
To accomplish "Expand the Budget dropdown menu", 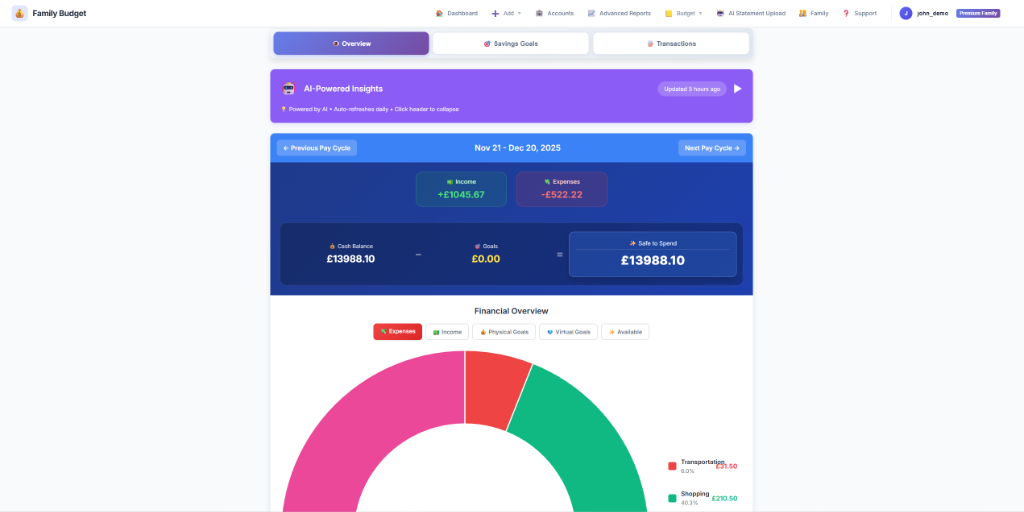I will (x=684, y=13).
